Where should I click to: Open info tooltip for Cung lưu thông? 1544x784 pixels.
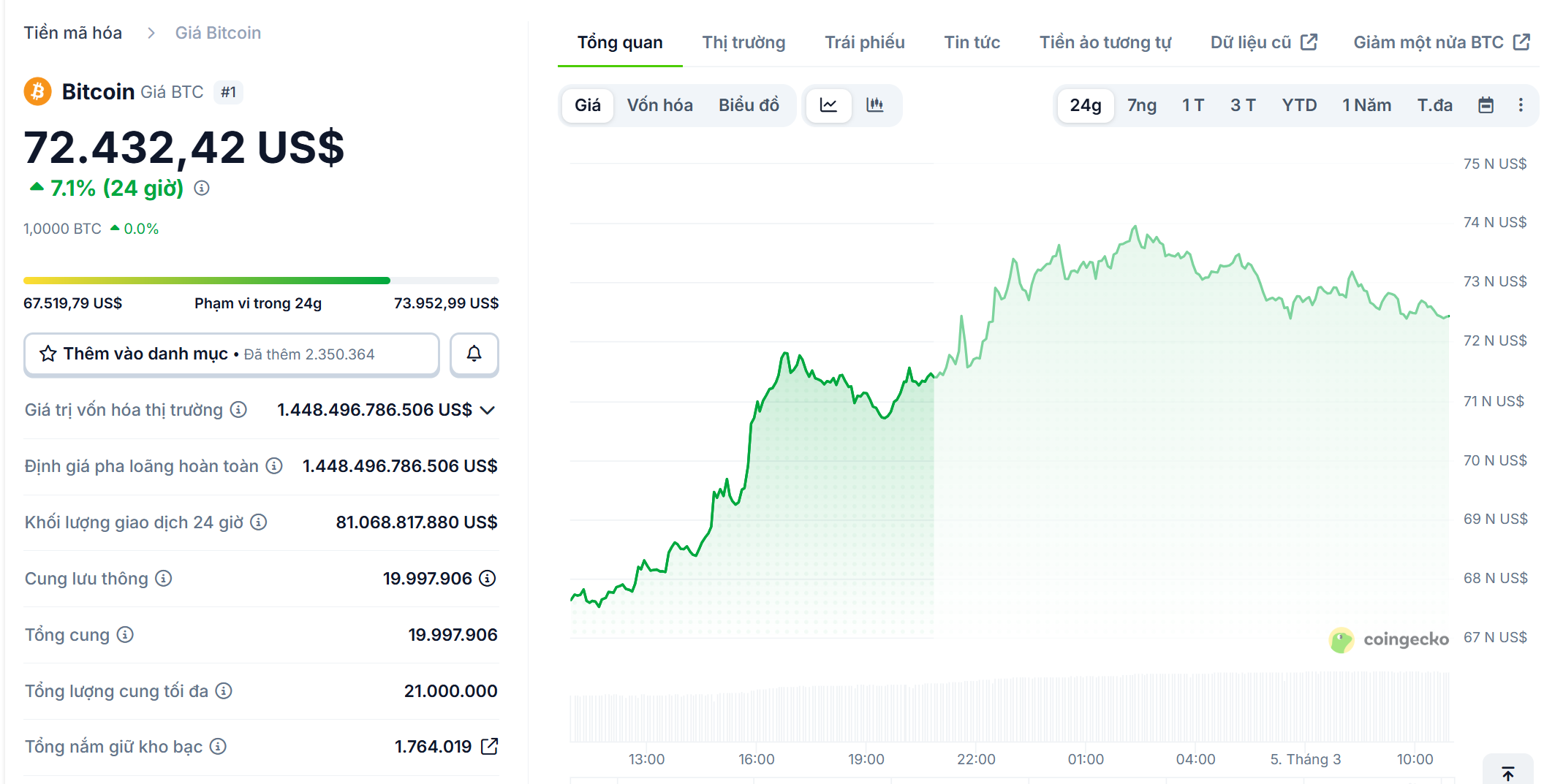pyautogui.click(x=162, y=578)
